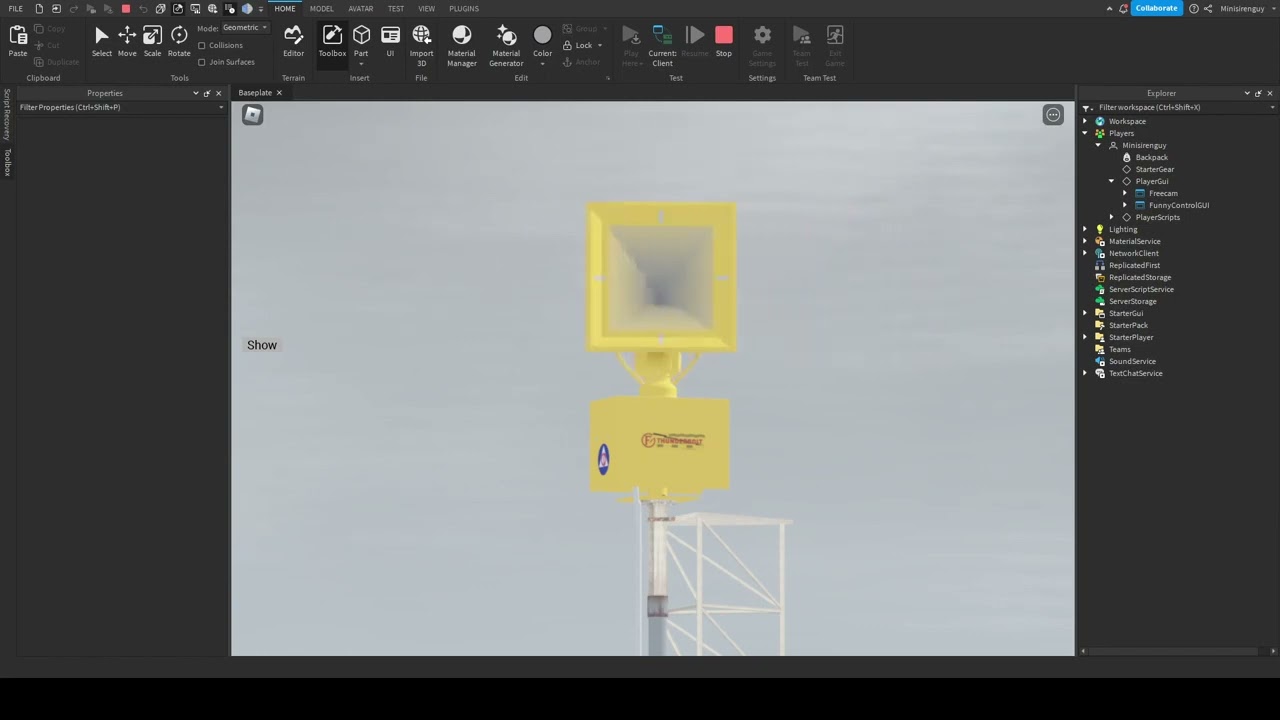Image resolution: width=1280 pixels, height=720 pixels.
Task: Switch to the PLUGINS tab
Action: [464, 8]
